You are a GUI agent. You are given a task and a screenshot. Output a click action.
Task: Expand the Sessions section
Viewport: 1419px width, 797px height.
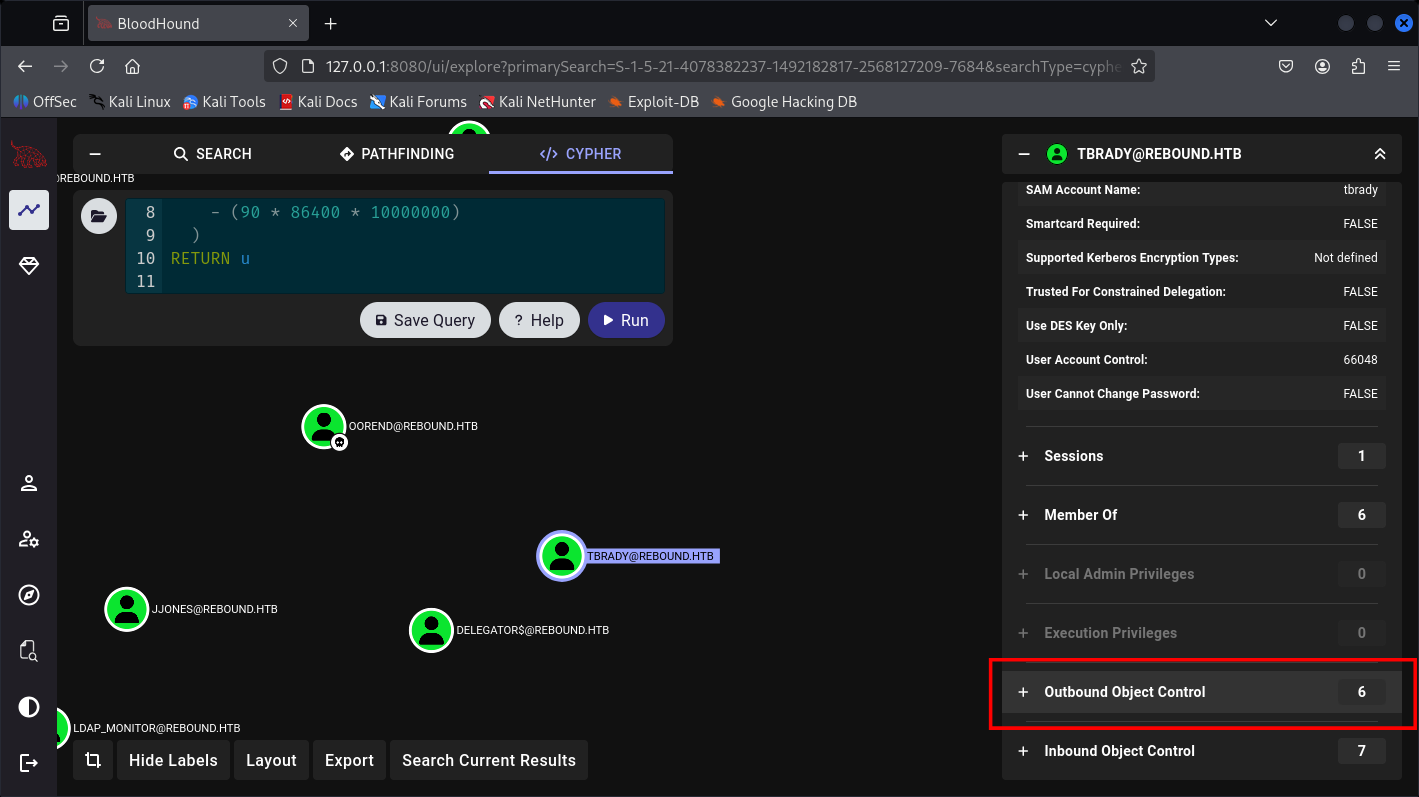(1073, 456)
